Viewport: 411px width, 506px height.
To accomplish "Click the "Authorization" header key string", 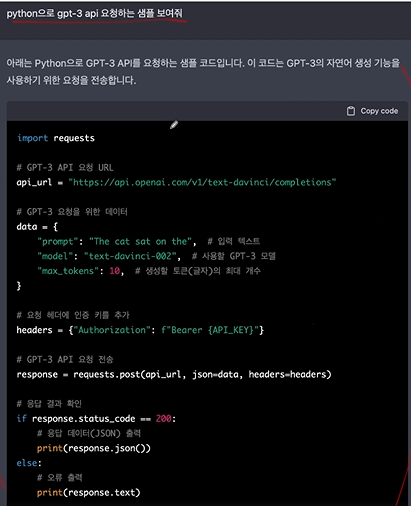I will (x=112, y=330).
